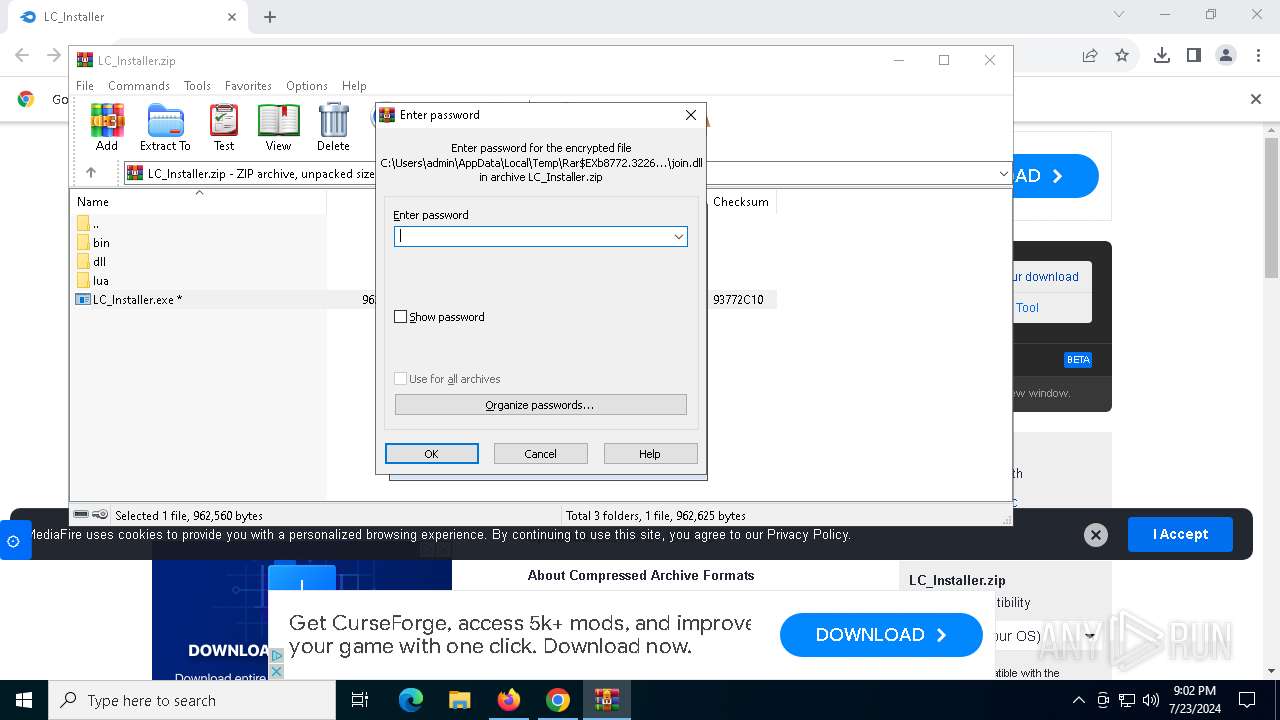The width and height of the screenshot is (1280, 720).
Task: Click the CurseForge DOWNLOAD button
Action: 881,635
